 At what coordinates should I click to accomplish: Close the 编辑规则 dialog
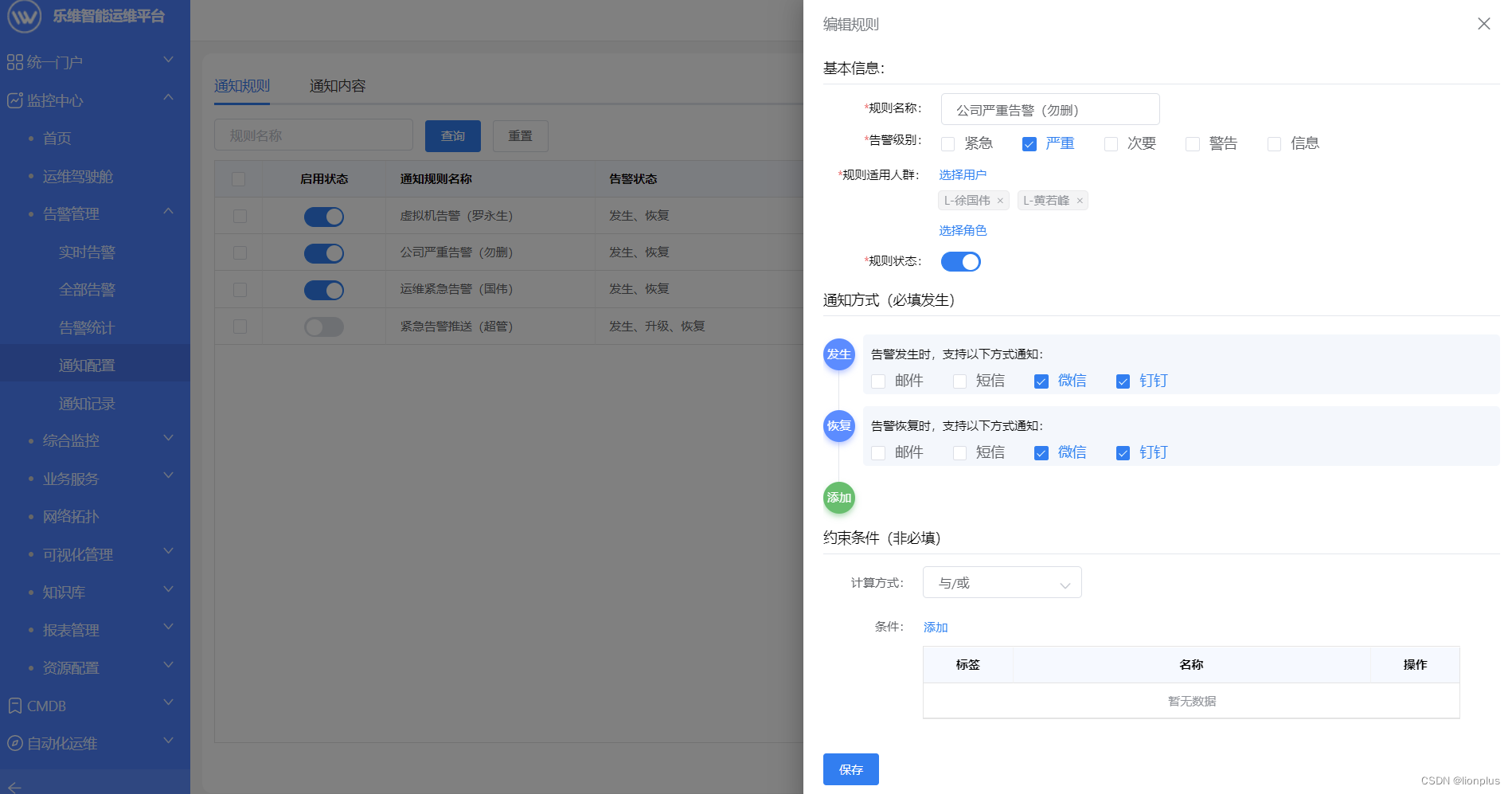pos(1483,24)
